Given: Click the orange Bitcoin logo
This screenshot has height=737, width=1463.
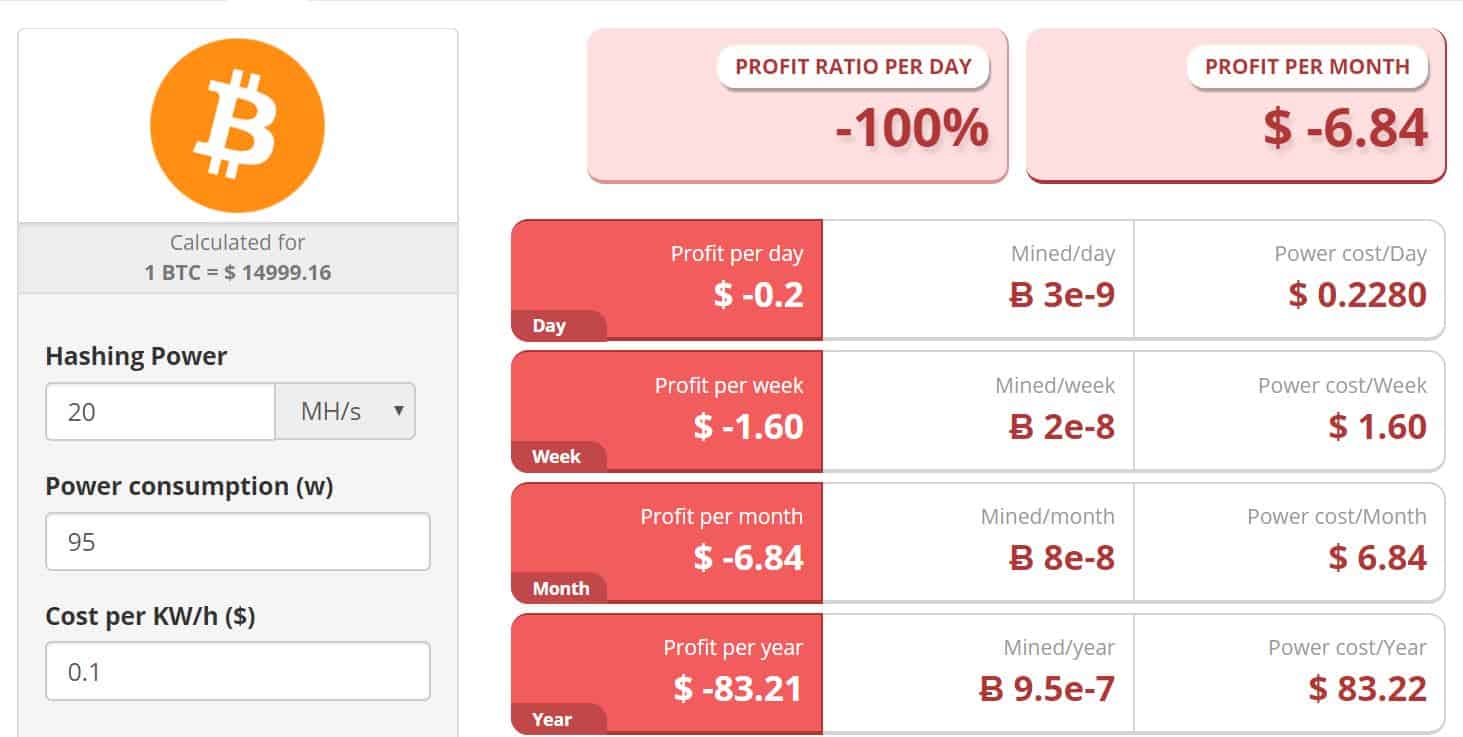Looking at the screenshot, I should point(237,125).
